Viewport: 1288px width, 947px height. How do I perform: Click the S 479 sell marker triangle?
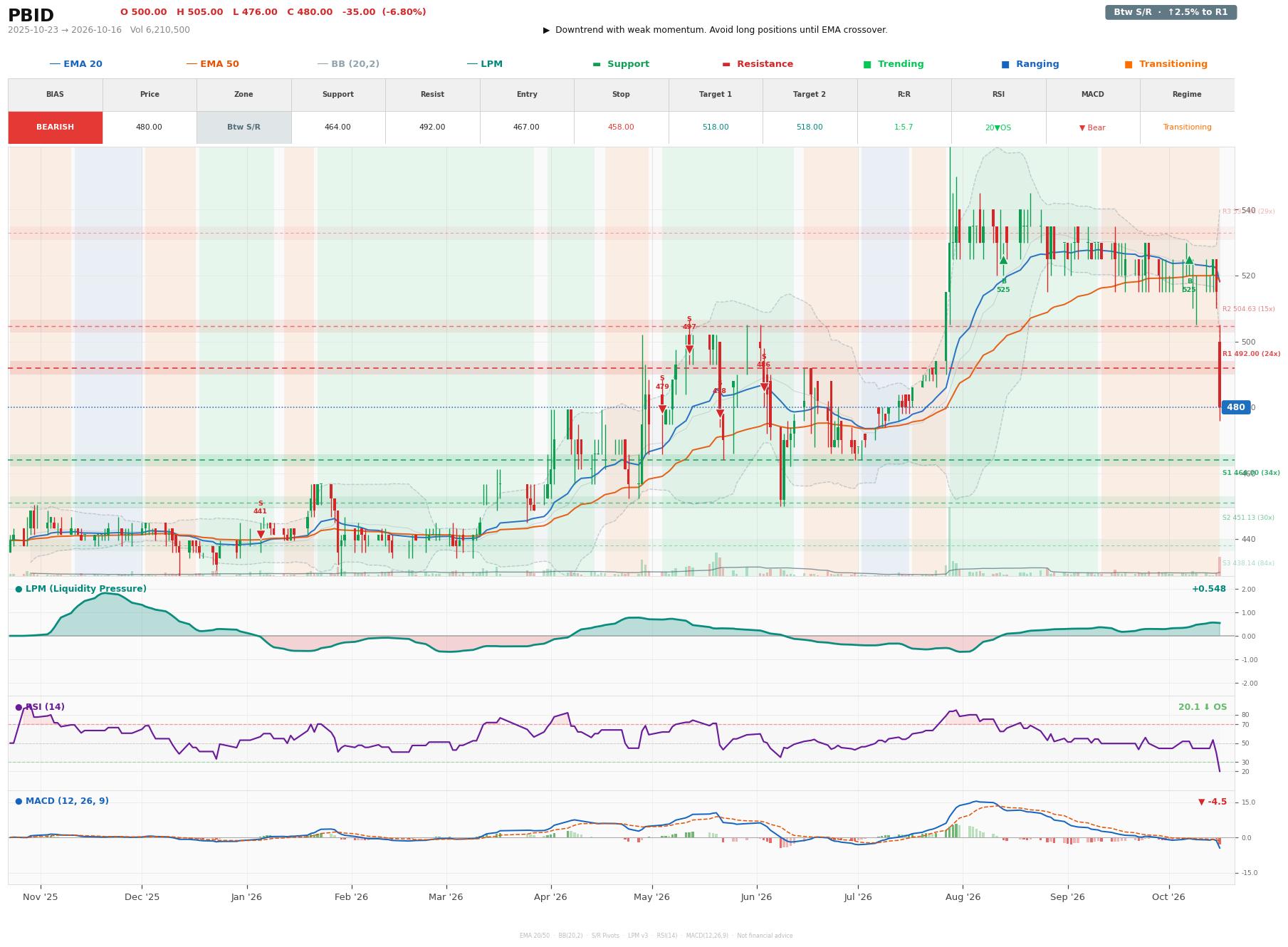[x=662, y=409]
